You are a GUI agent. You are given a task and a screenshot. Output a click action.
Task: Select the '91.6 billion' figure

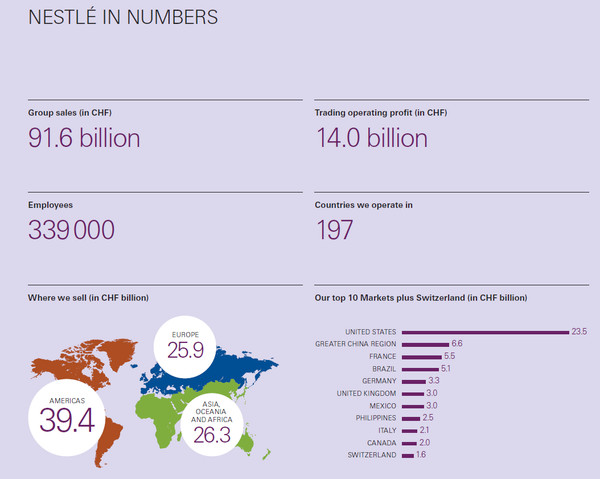pos(84,138)
